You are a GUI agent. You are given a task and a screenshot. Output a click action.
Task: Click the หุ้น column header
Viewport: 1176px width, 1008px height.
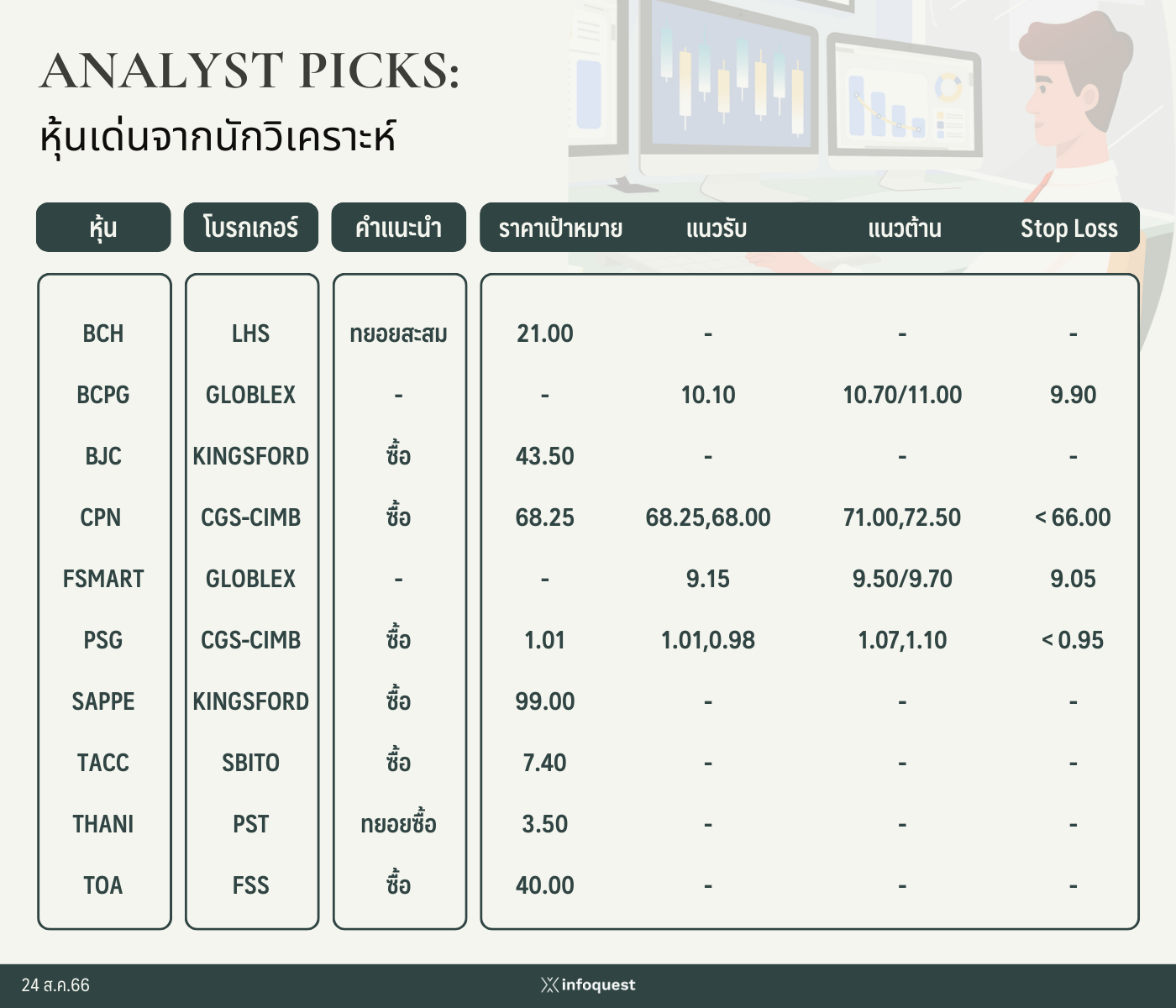click(103, 227)
